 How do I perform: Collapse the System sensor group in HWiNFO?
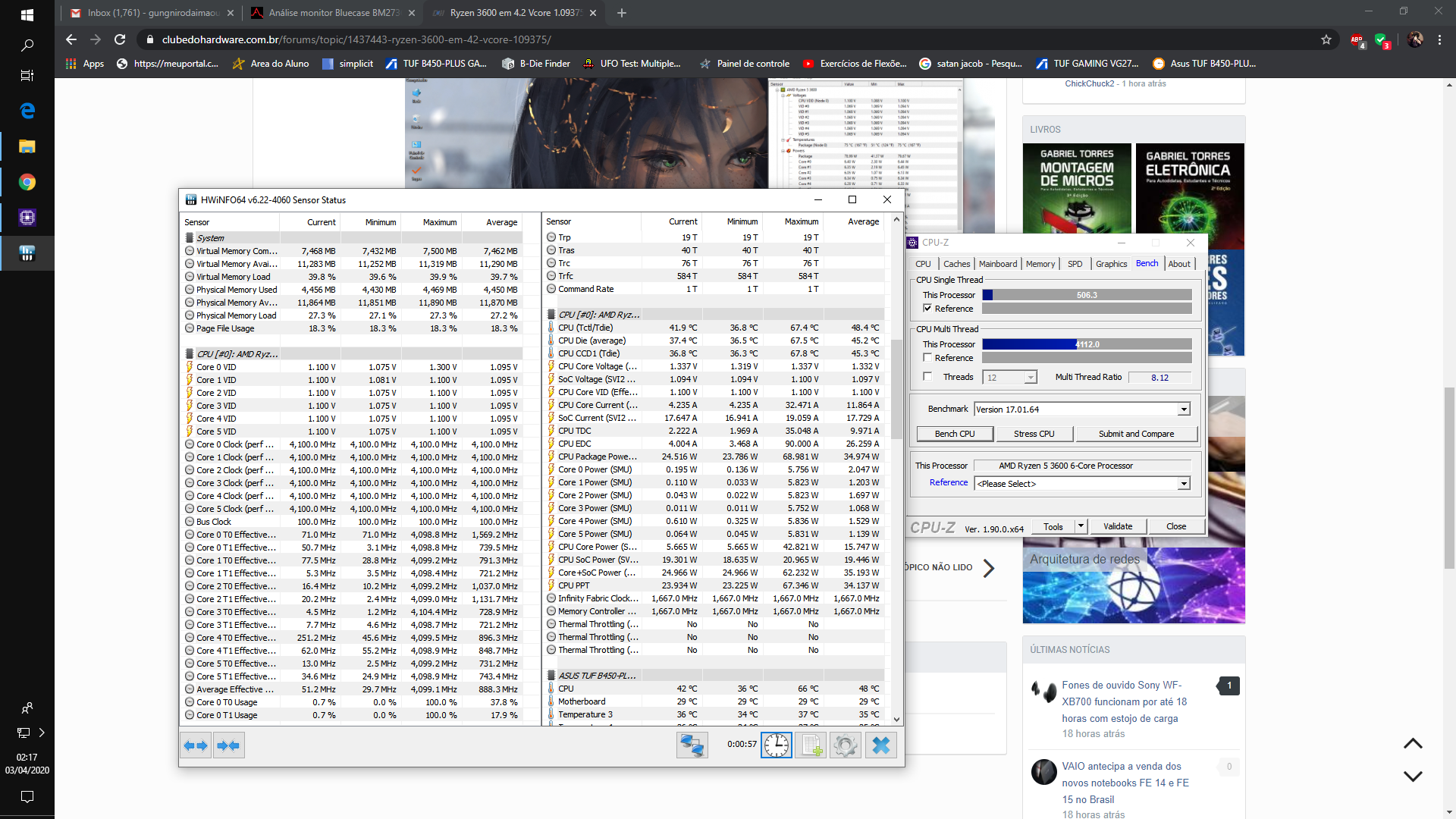click(x=190, y=238)
